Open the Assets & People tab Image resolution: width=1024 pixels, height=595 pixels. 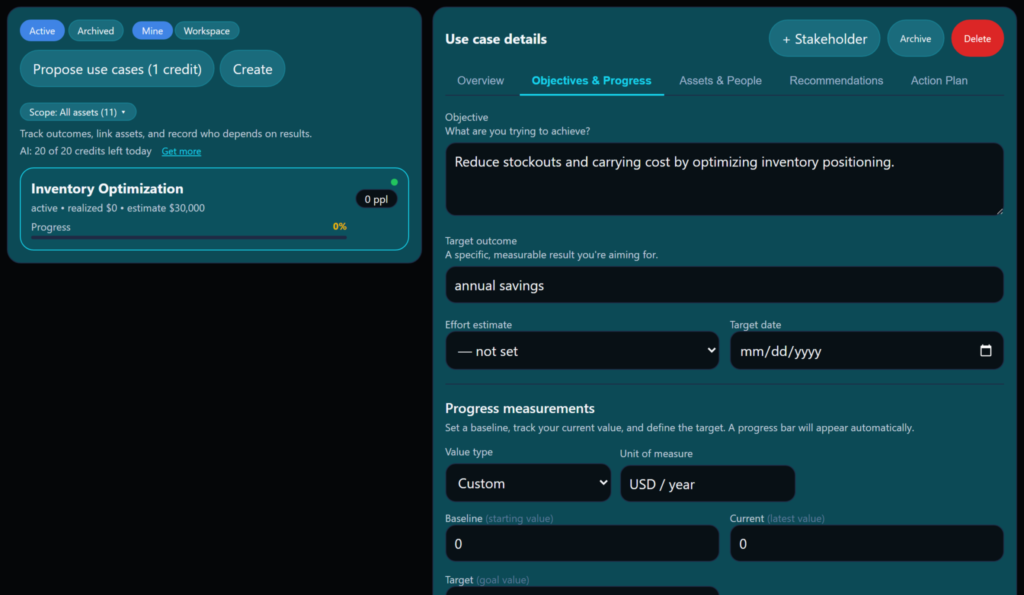tap(720, 81)
